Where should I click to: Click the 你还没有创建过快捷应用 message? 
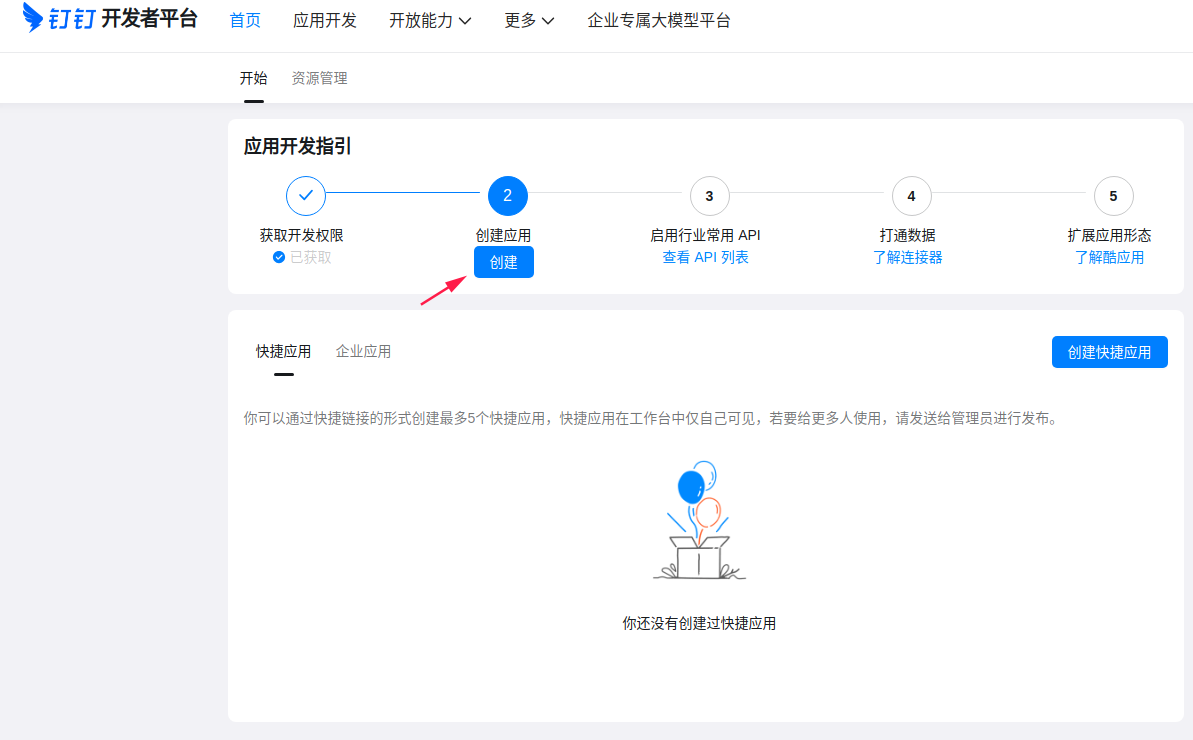click(x=699, y=624)
